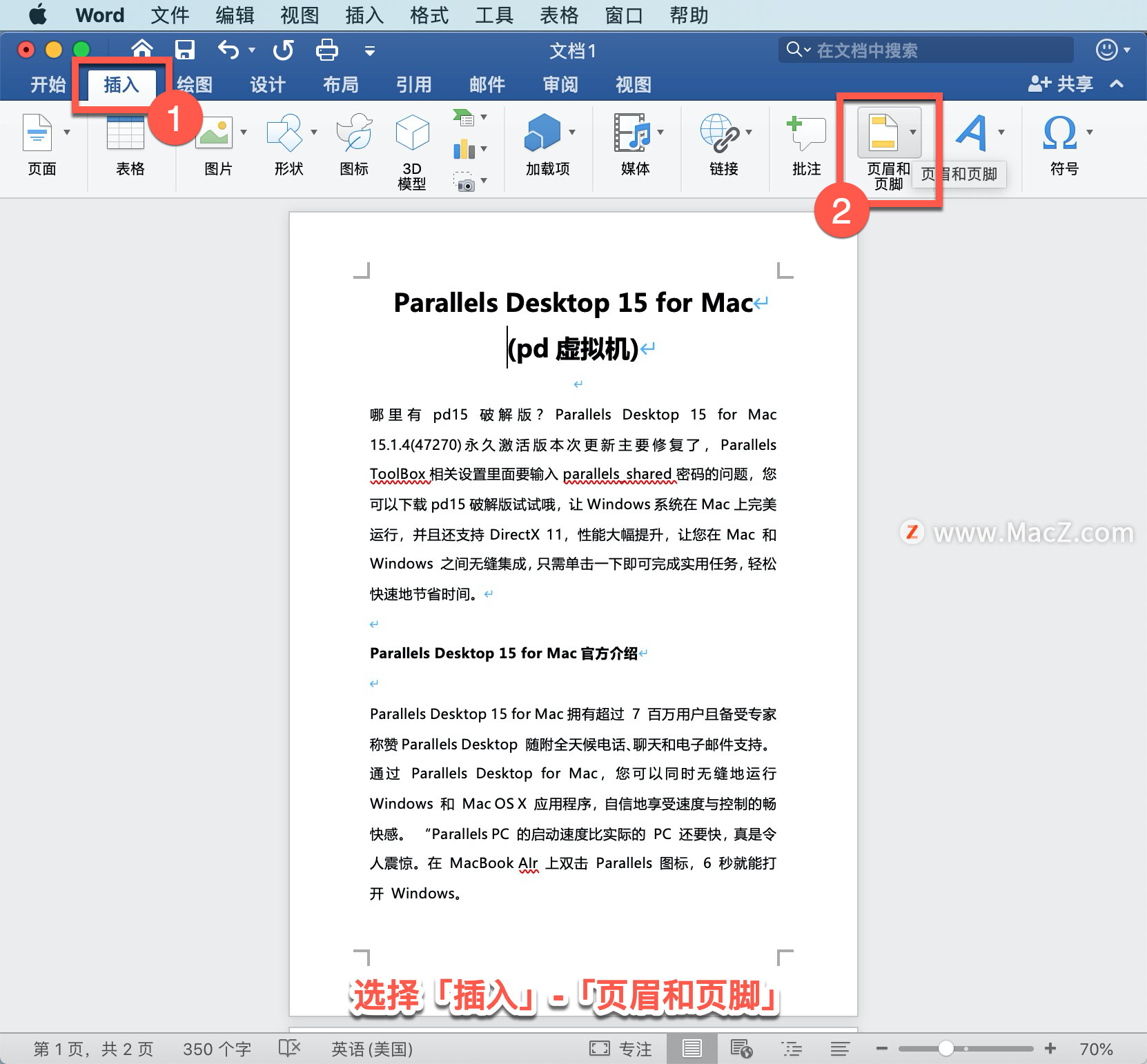Expand the 图片 dropdown arrow
Screen dimensions: 1147x1064
(244, 132)
